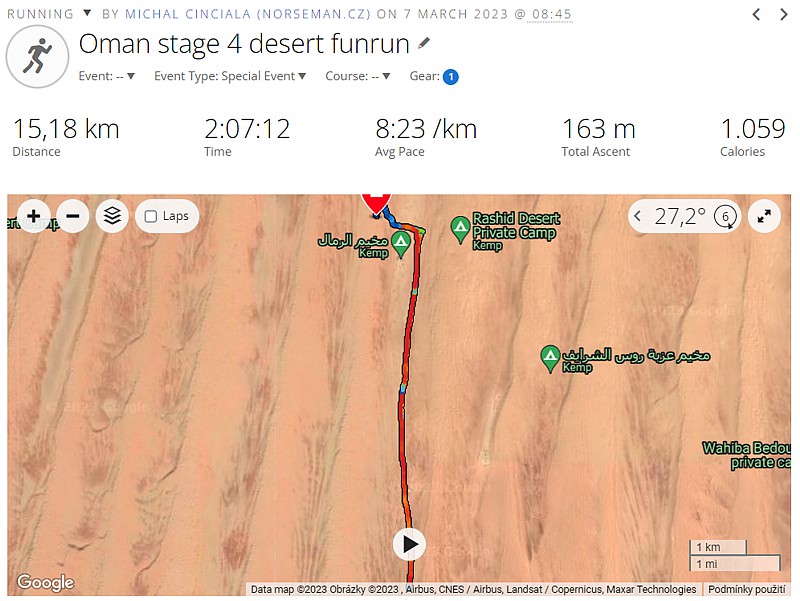Open Michal Cinciala profile link

pyautogui.click(x=248, y=14)
